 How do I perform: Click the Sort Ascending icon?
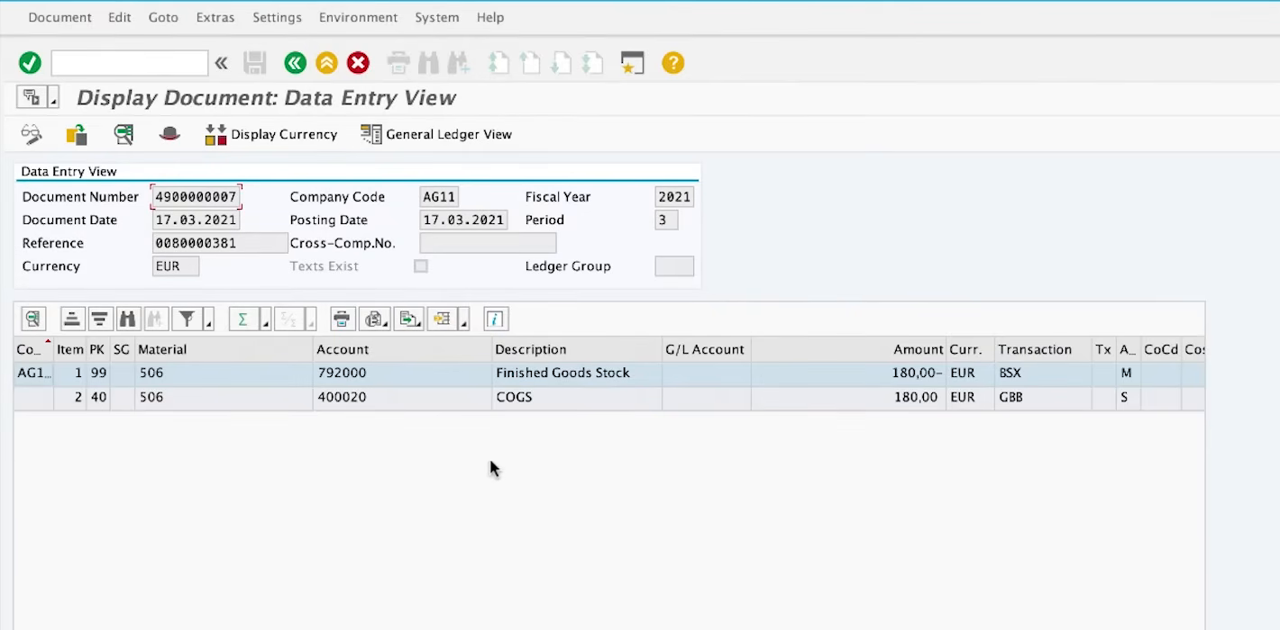pyautogui.click(x=71, y=319)
